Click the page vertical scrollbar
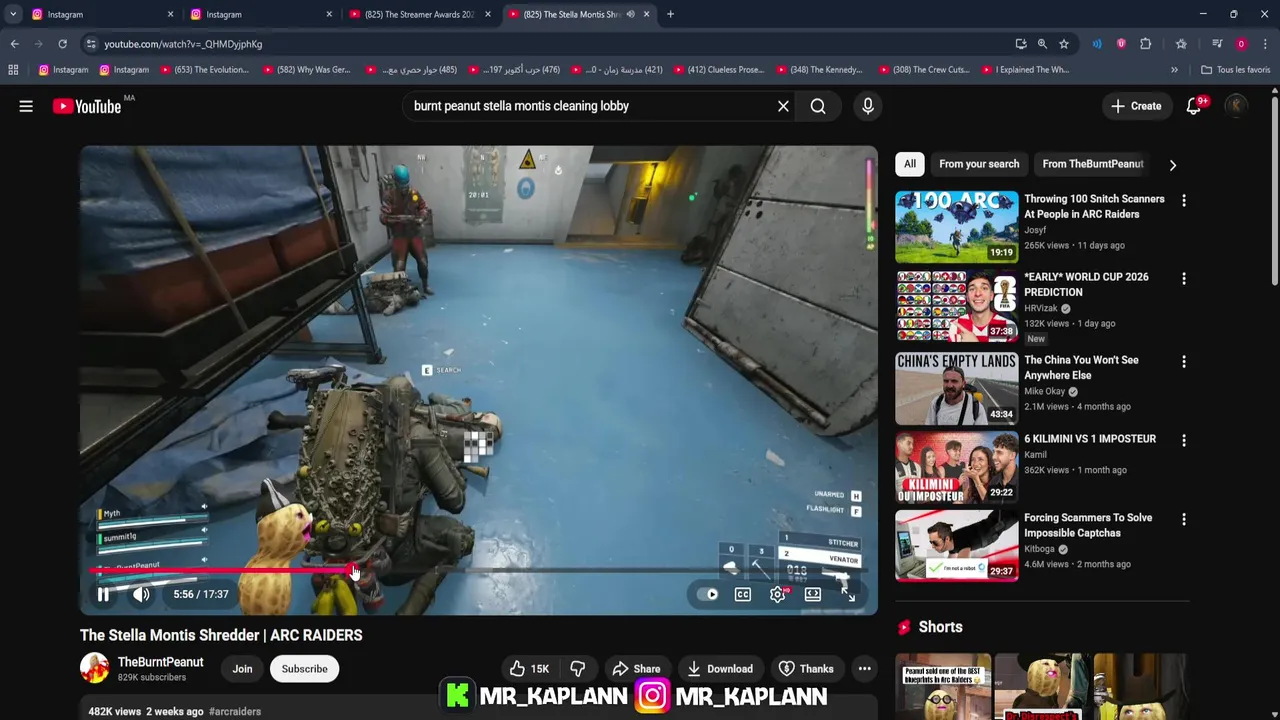The image size is (1280, 720). pos(1274,190)
